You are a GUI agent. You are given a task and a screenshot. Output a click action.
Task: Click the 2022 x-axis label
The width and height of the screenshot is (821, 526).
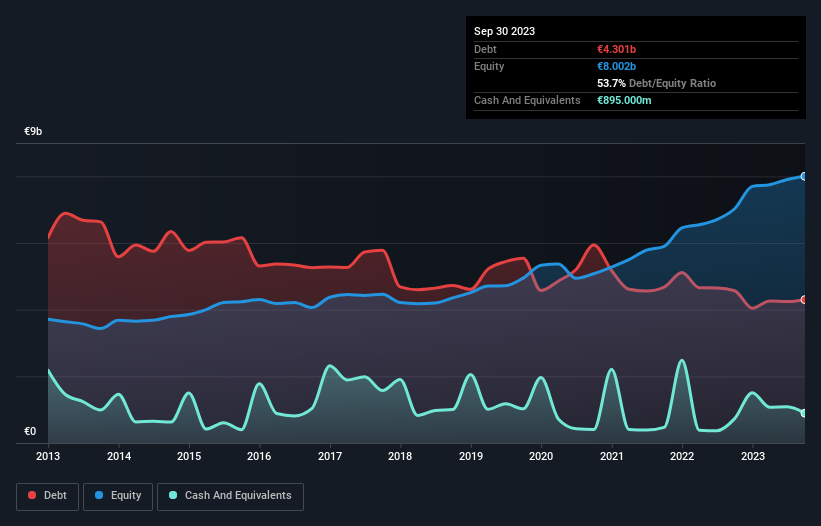coord(682,456)
